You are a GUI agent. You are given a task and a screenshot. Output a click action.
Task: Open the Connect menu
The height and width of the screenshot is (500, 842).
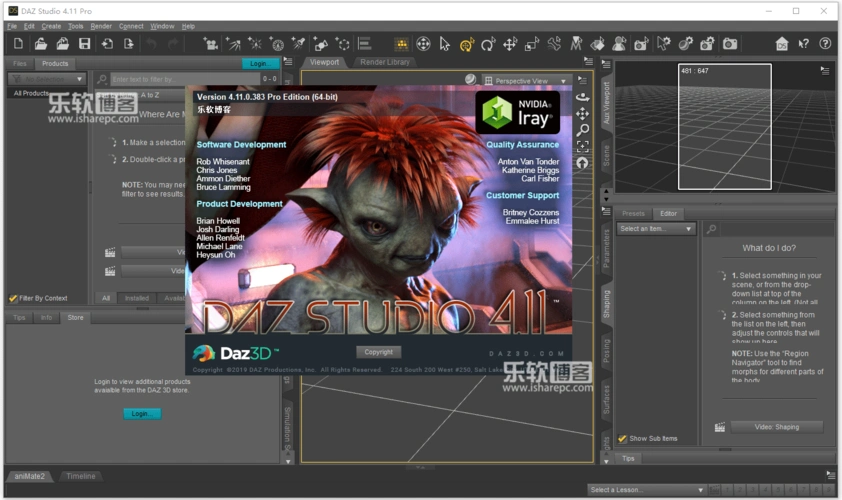(x=131, y=26)
